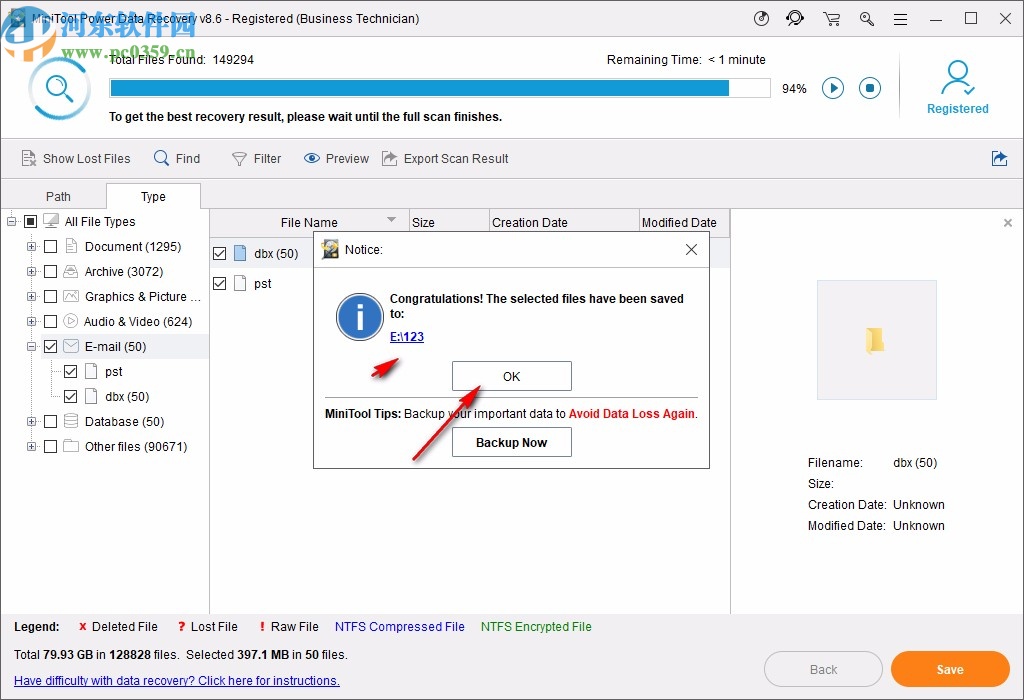1024x700 pixels.
Task: Click the Audio & Video play icon
Action: [71, 321]
